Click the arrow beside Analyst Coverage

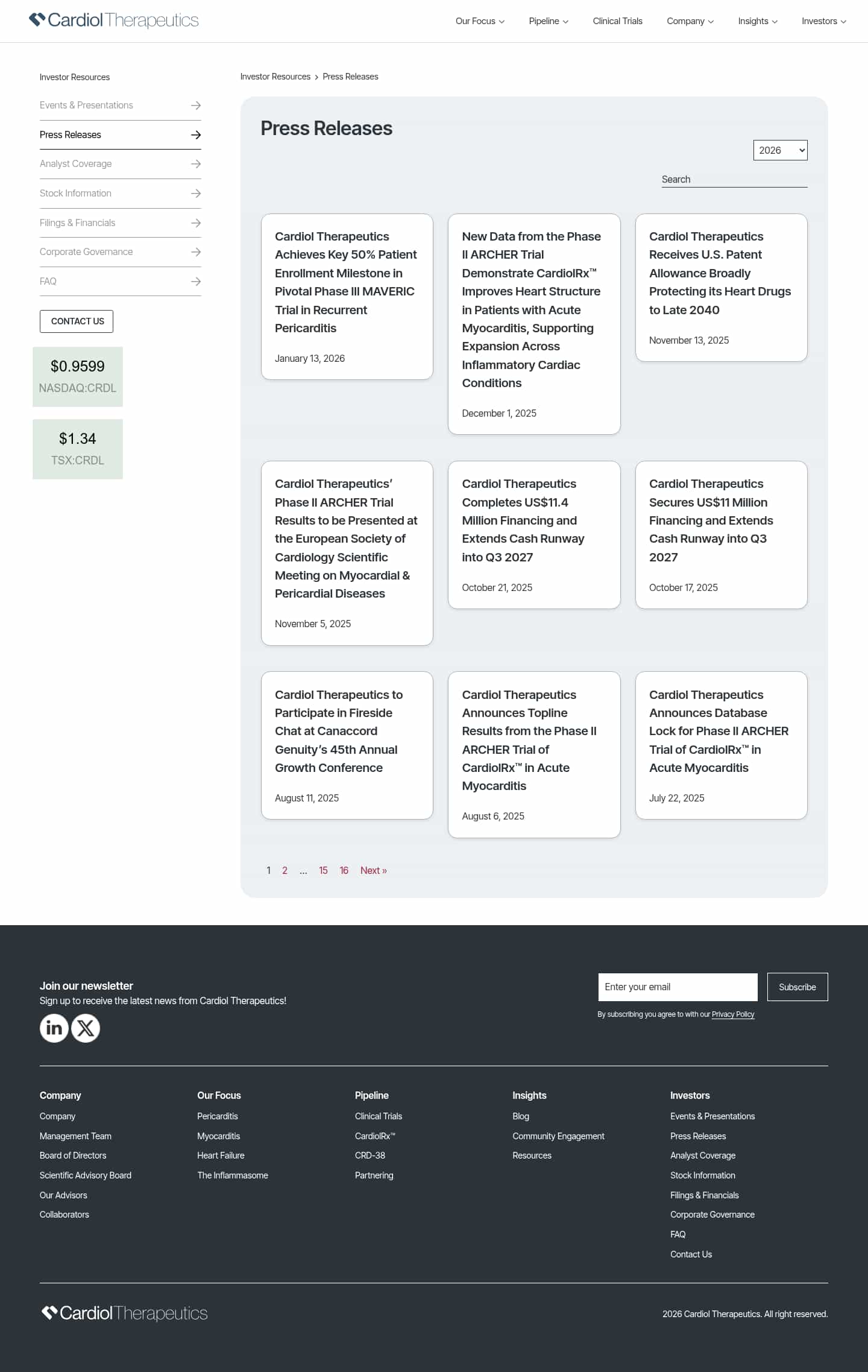[196, 164]
